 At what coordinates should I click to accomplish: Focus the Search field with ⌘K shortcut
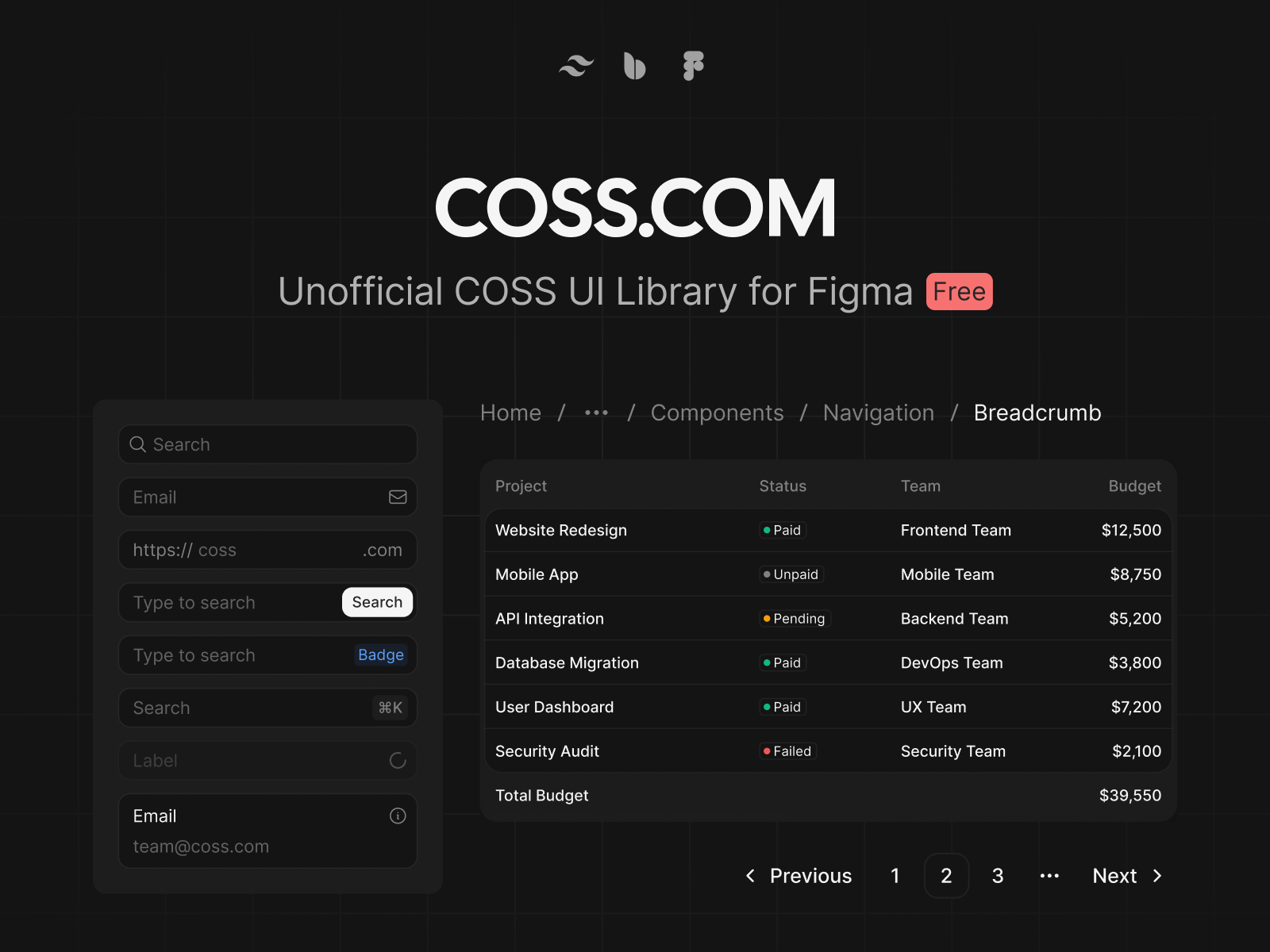click(x=268, y=708)
